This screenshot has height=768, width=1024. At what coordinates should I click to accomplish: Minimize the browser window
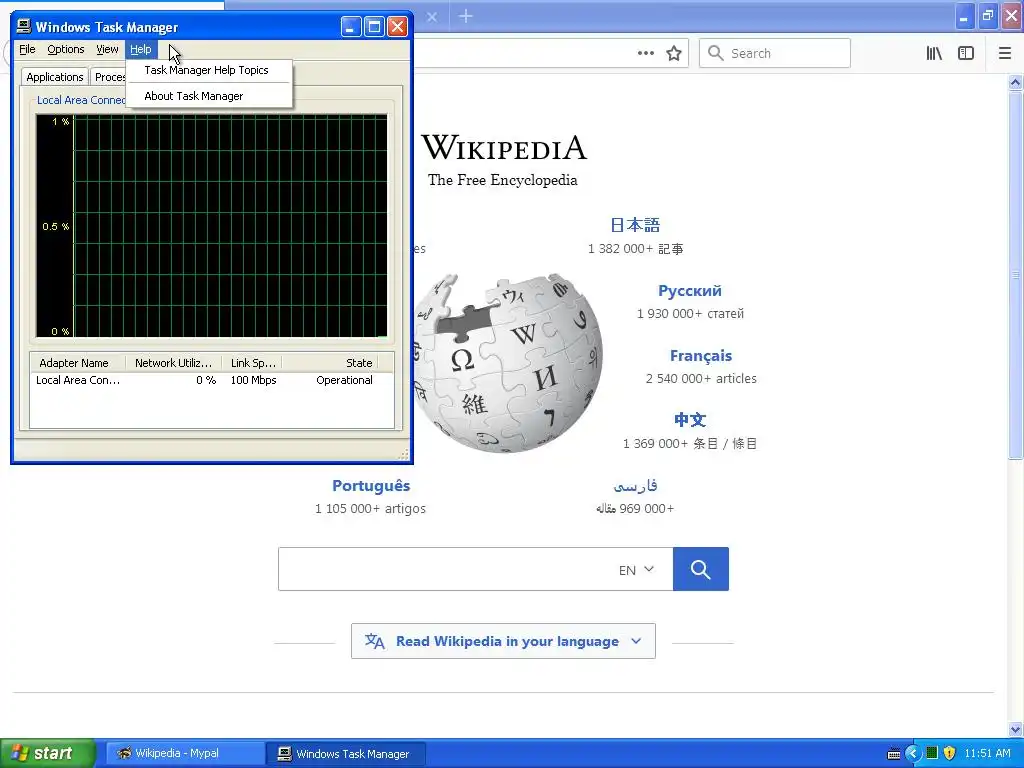(964, 16)
